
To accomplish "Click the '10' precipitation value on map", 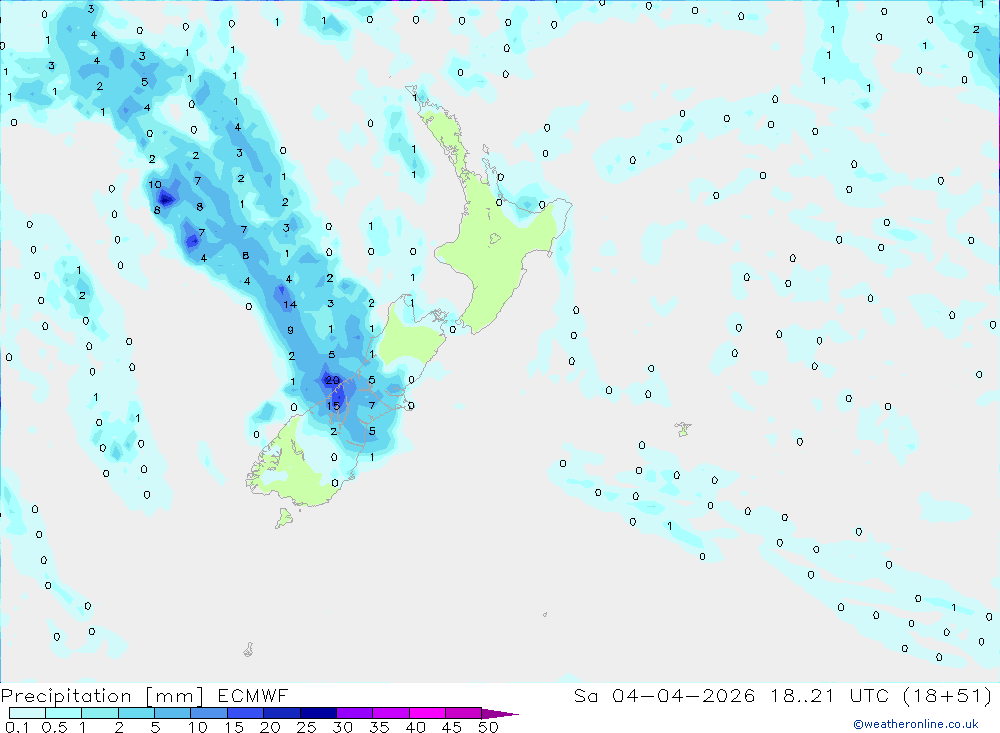I will 155,184.
